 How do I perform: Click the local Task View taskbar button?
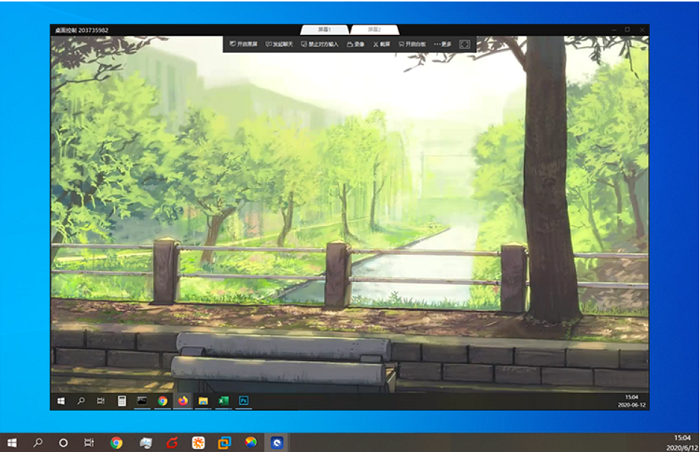click(x=89, y=442)
